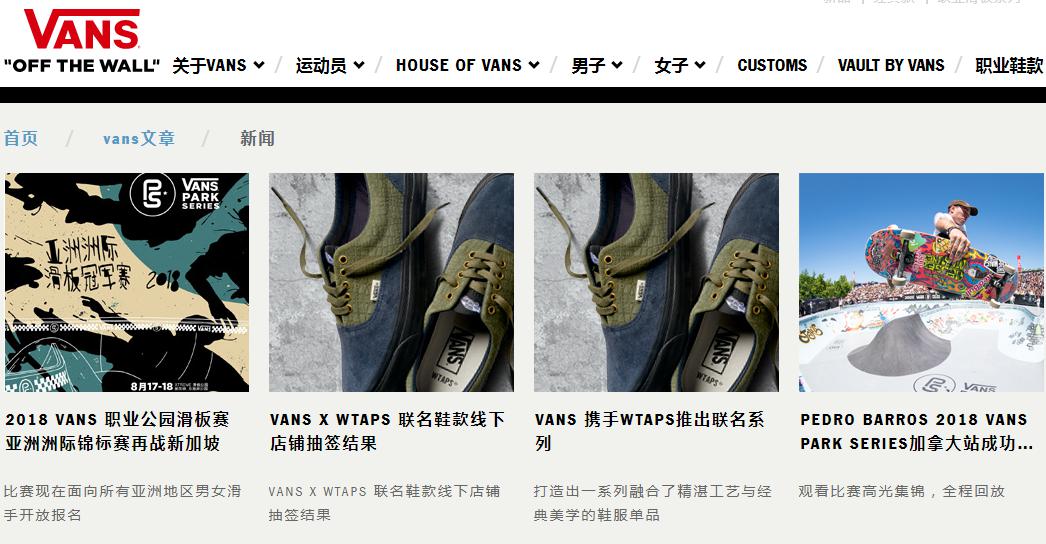Open the Pedro Barros skateboarding photo
Screen dimensions: 1046x544
(922, 282)
